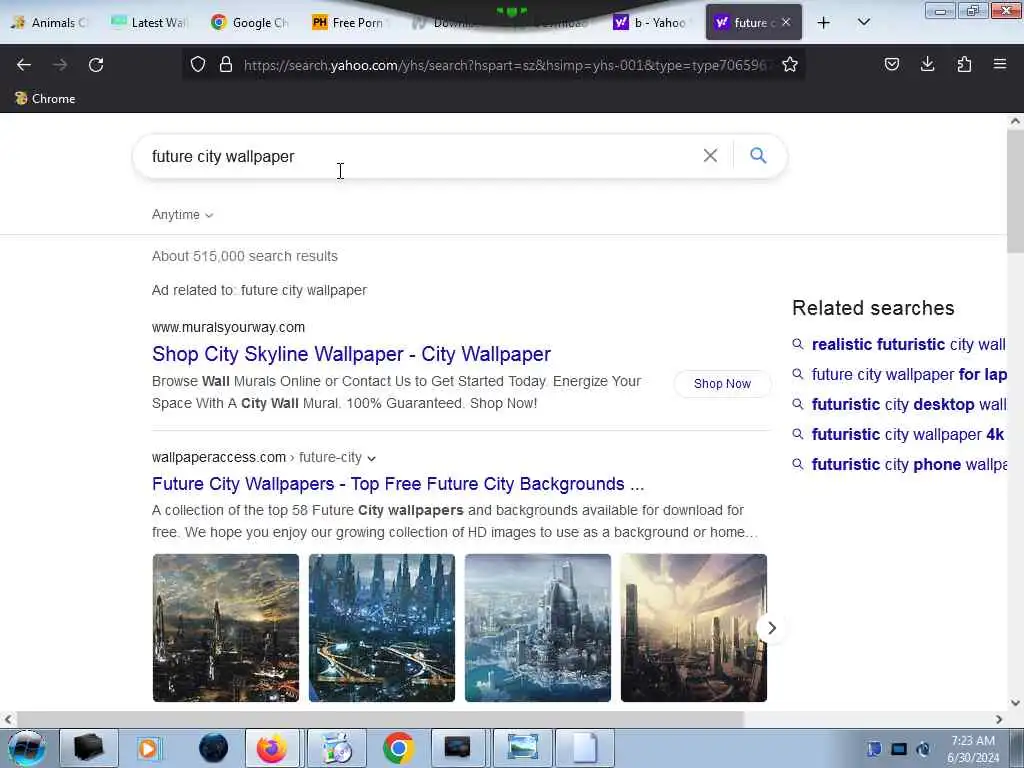Clear the search box with X
The height and width of the screenshot is (768, 1024).
710,155
